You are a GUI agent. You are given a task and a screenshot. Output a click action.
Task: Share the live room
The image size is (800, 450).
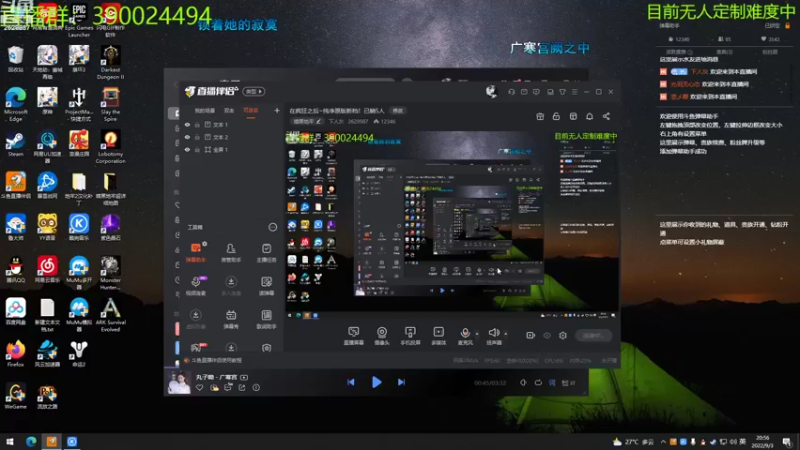pyautogui.click(x=606, y=116)
